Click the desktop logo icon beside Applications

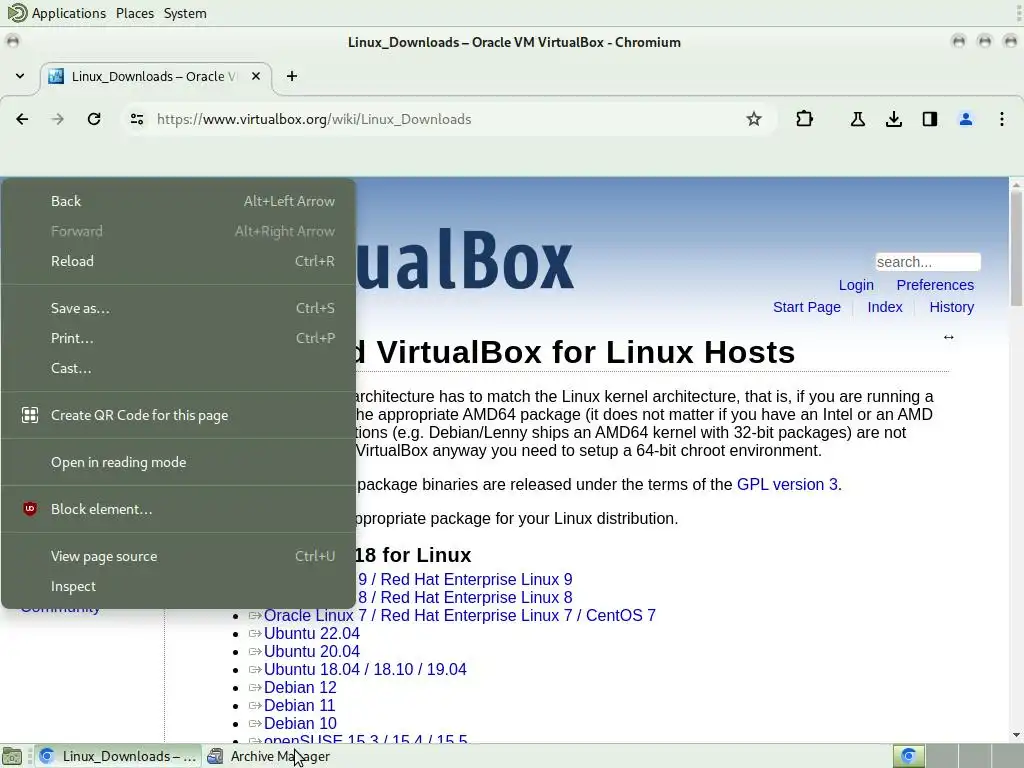point(17,13)
